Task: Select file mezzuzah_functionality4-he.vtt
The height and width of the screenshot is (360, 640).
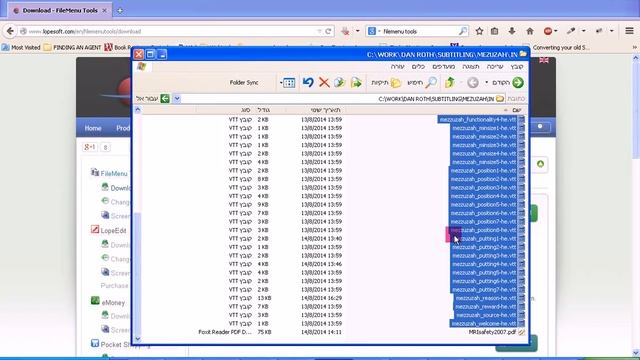Action: [x=478, y=120]
